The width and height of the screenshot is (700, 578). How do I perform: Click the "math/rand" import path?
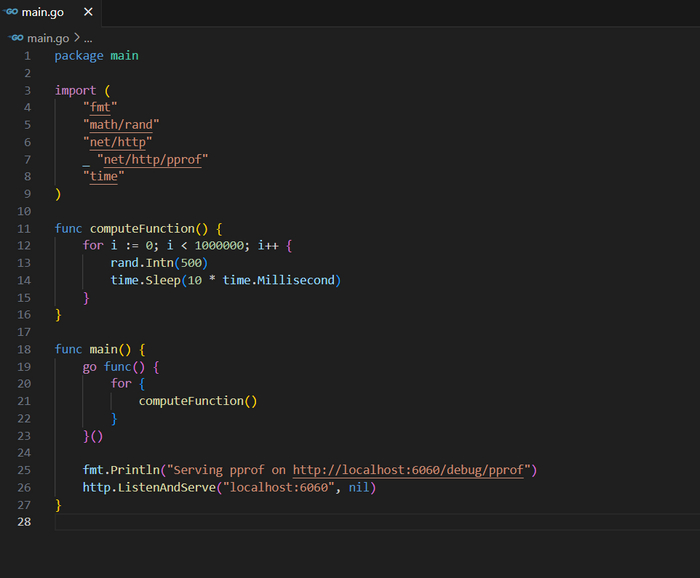[x=122, y=124]
